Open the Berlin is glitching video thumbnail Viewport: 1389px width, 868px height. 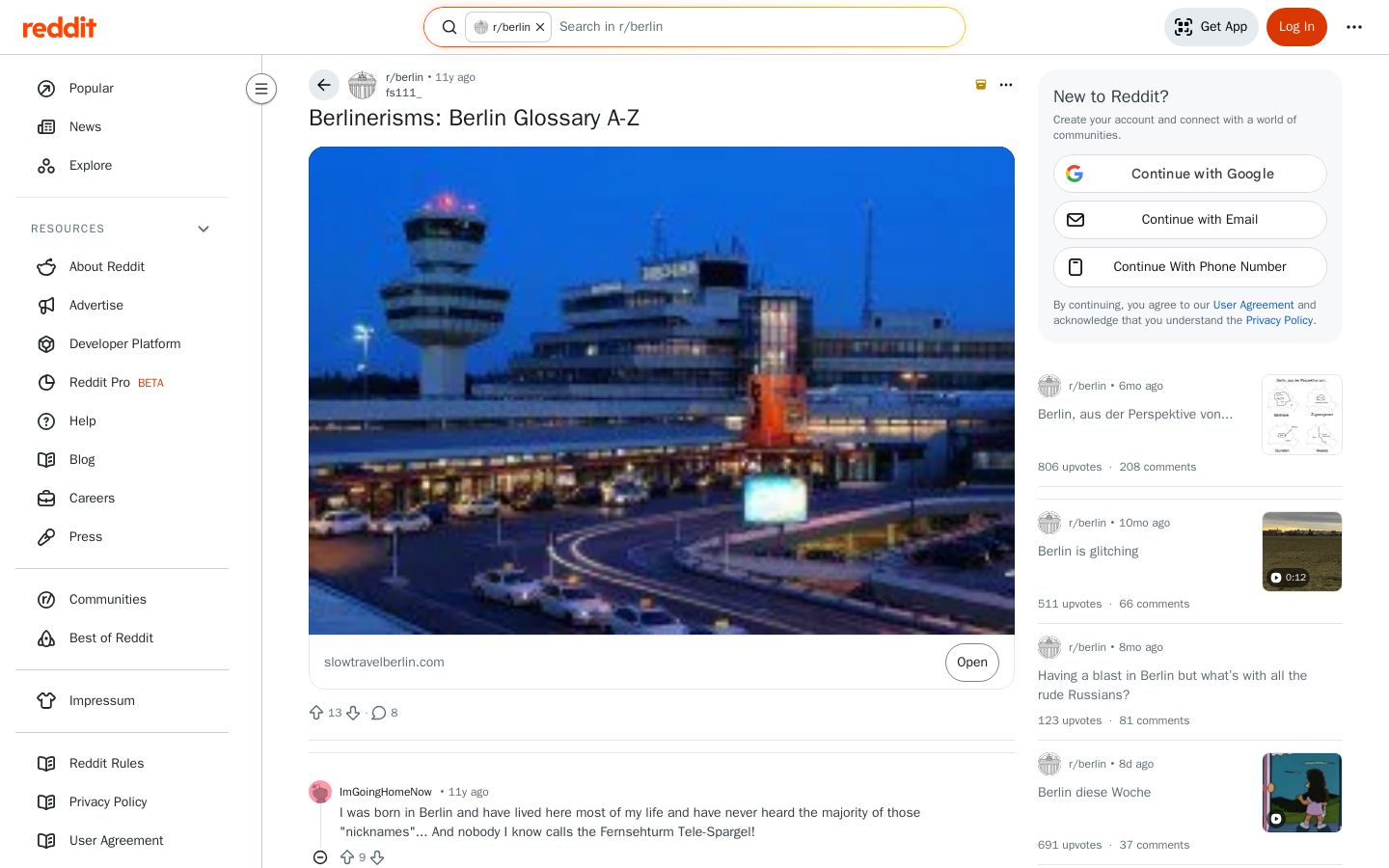click(x=1302, y=552)
